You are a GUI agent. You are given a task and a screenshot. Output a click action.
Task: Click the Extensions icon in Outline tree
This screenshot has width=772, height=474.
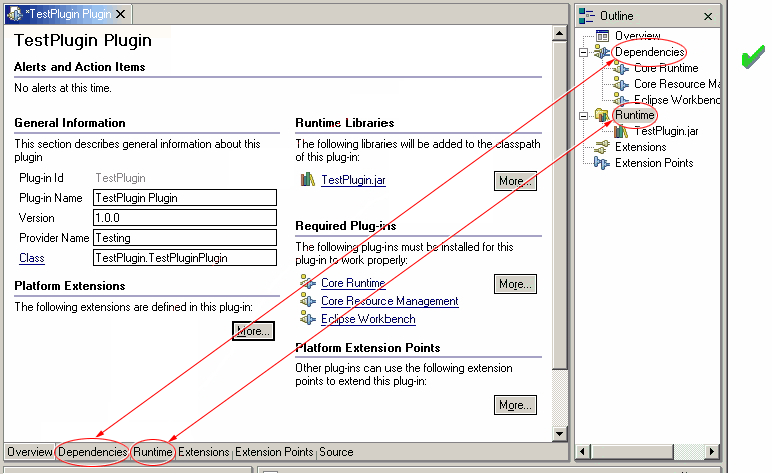602,147
